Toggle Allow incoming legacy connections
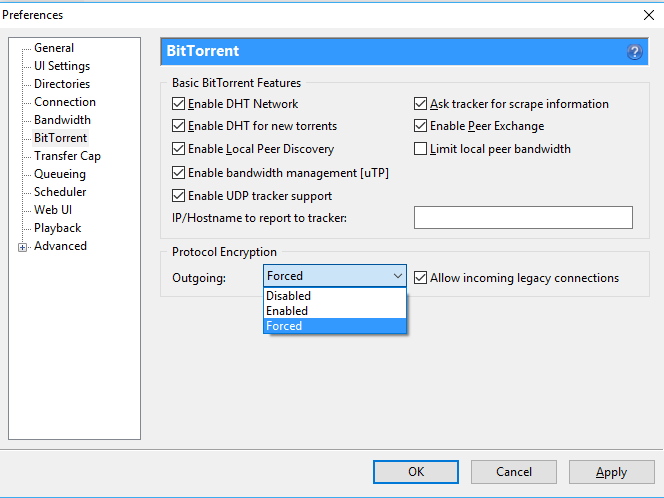This screenshot has width=664, height=498. [x=420, y=278]
